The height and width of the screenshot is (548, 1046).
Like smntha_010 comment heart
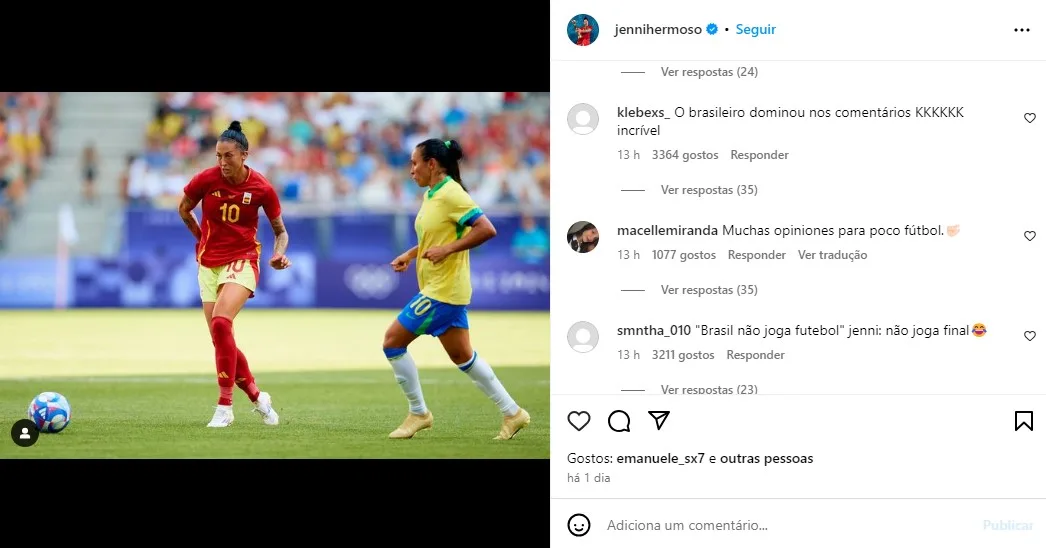1030,336
